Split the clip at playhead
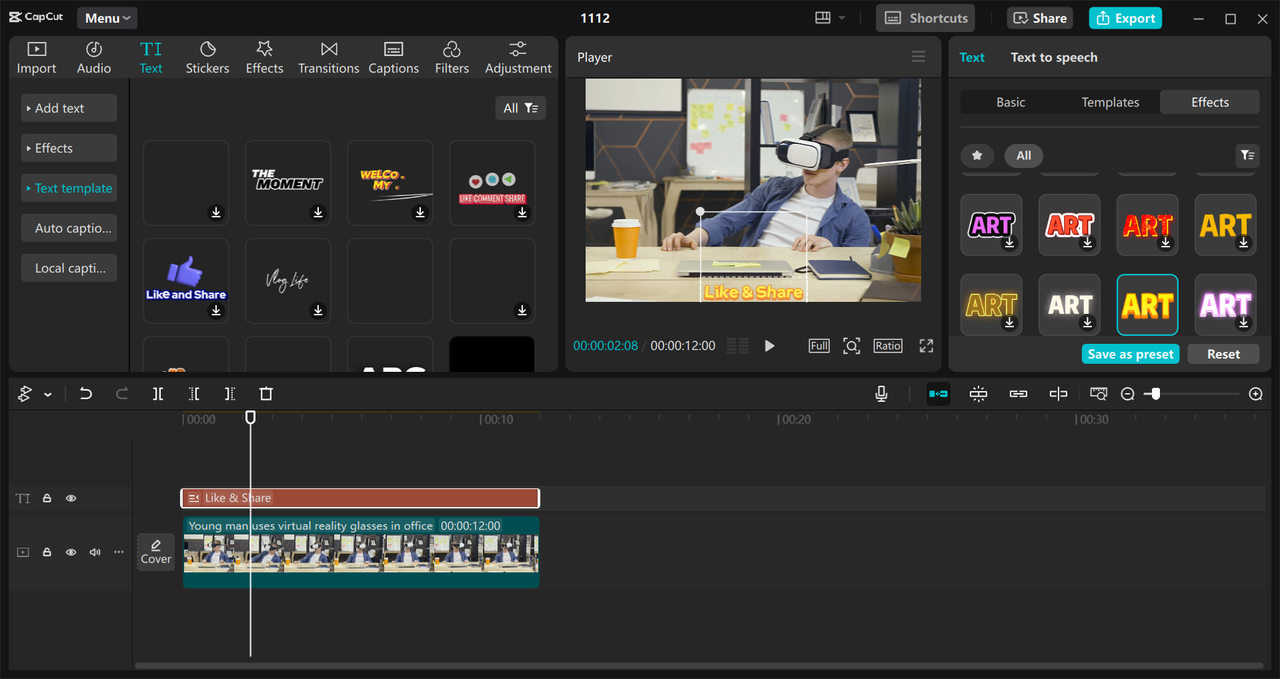The width and height of the screenshot is (1280, 679). [158, 394]
